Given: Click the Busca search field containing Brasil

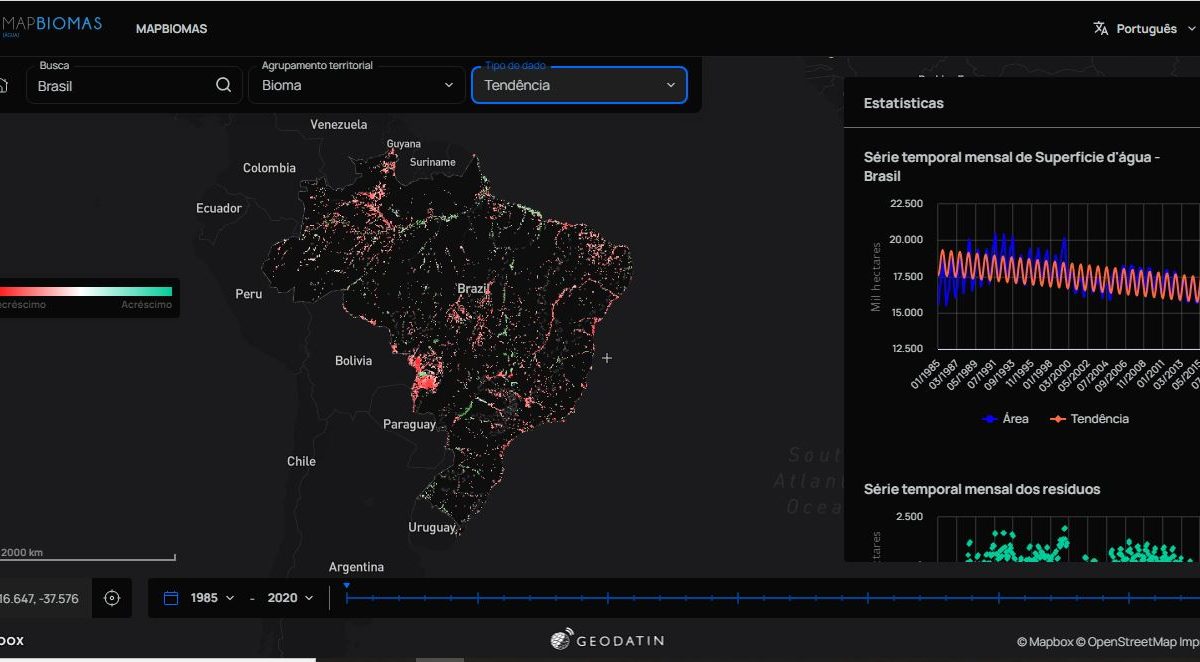Looking at the screenshot, I should pos(120,86).
